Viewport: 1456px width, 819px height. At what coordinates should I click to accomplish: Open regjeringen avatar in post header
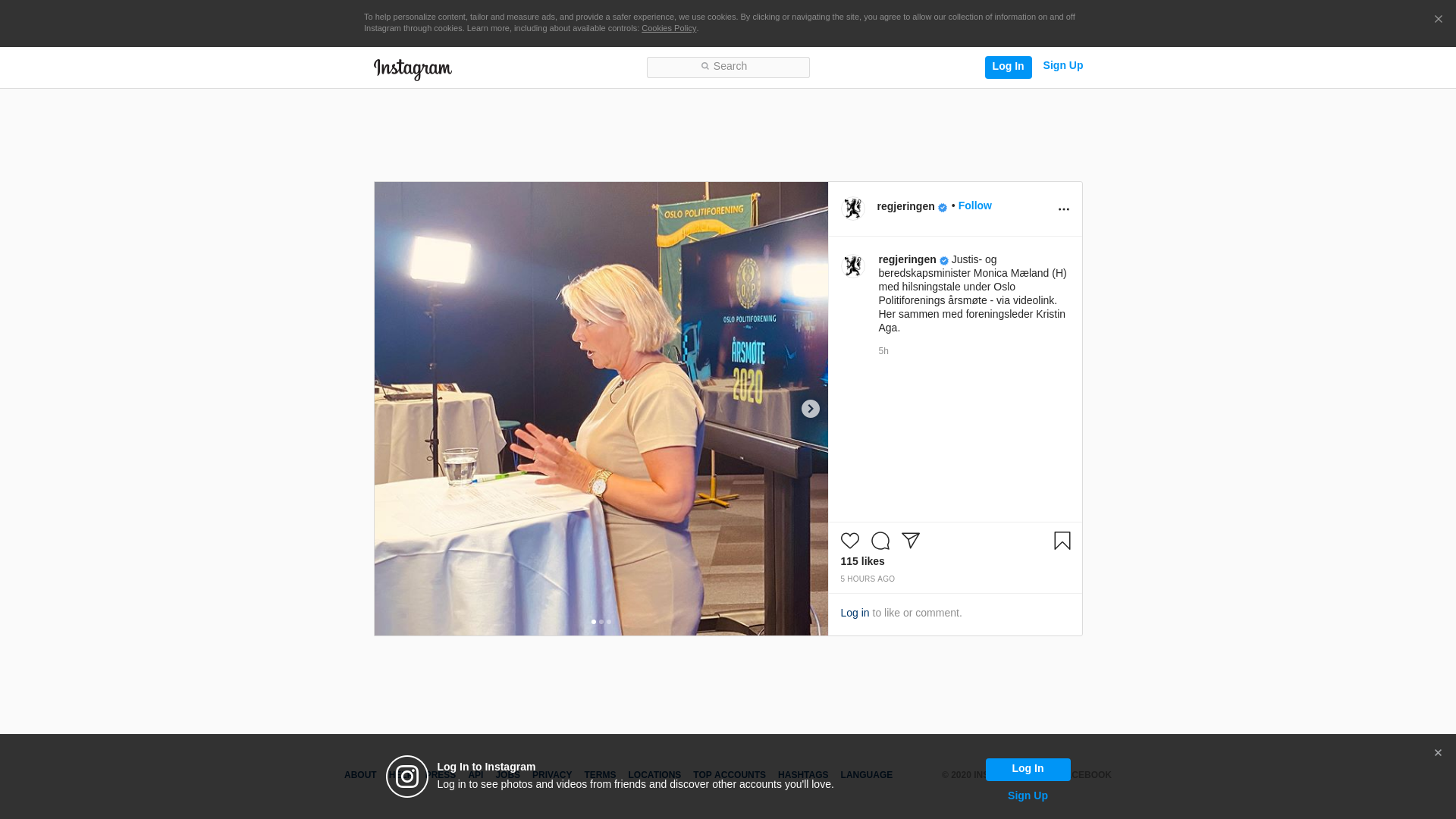coord(853,209)
